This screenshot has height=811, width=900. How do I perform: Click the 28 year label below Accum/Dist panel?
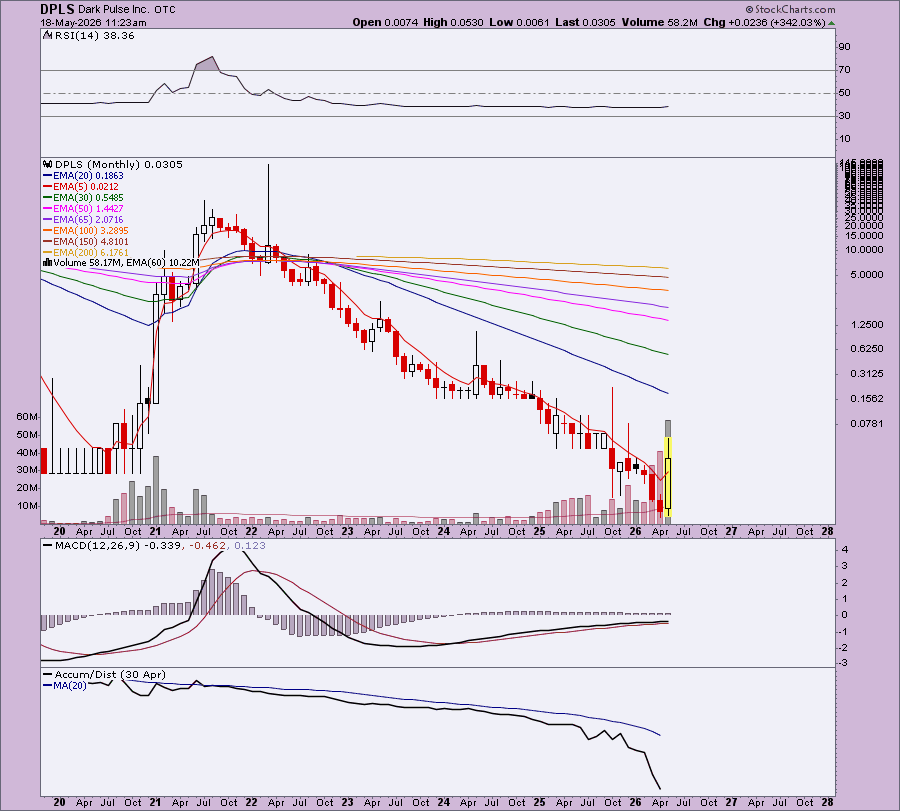pos(827,802)
